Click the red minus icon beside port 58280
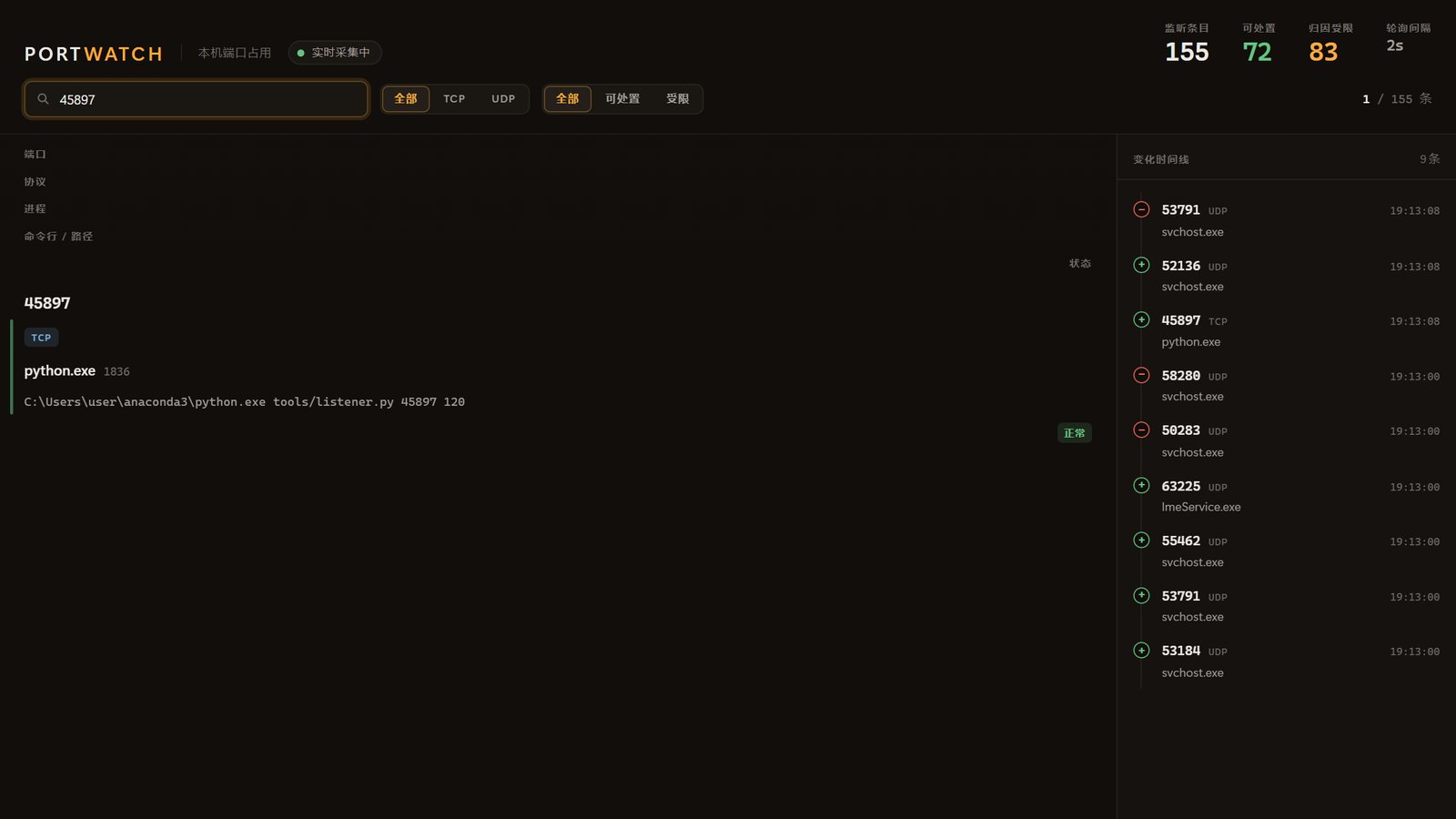Viewport: 1456px width, 819px height. coord(1141,375)
